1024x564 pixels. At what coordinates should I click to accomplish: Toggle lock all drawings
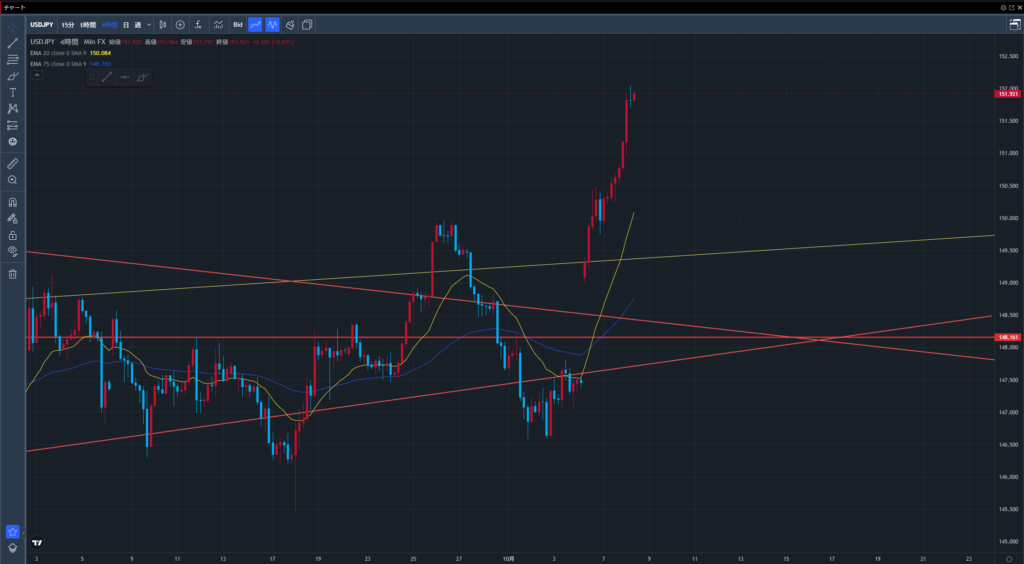coord(13,234)
